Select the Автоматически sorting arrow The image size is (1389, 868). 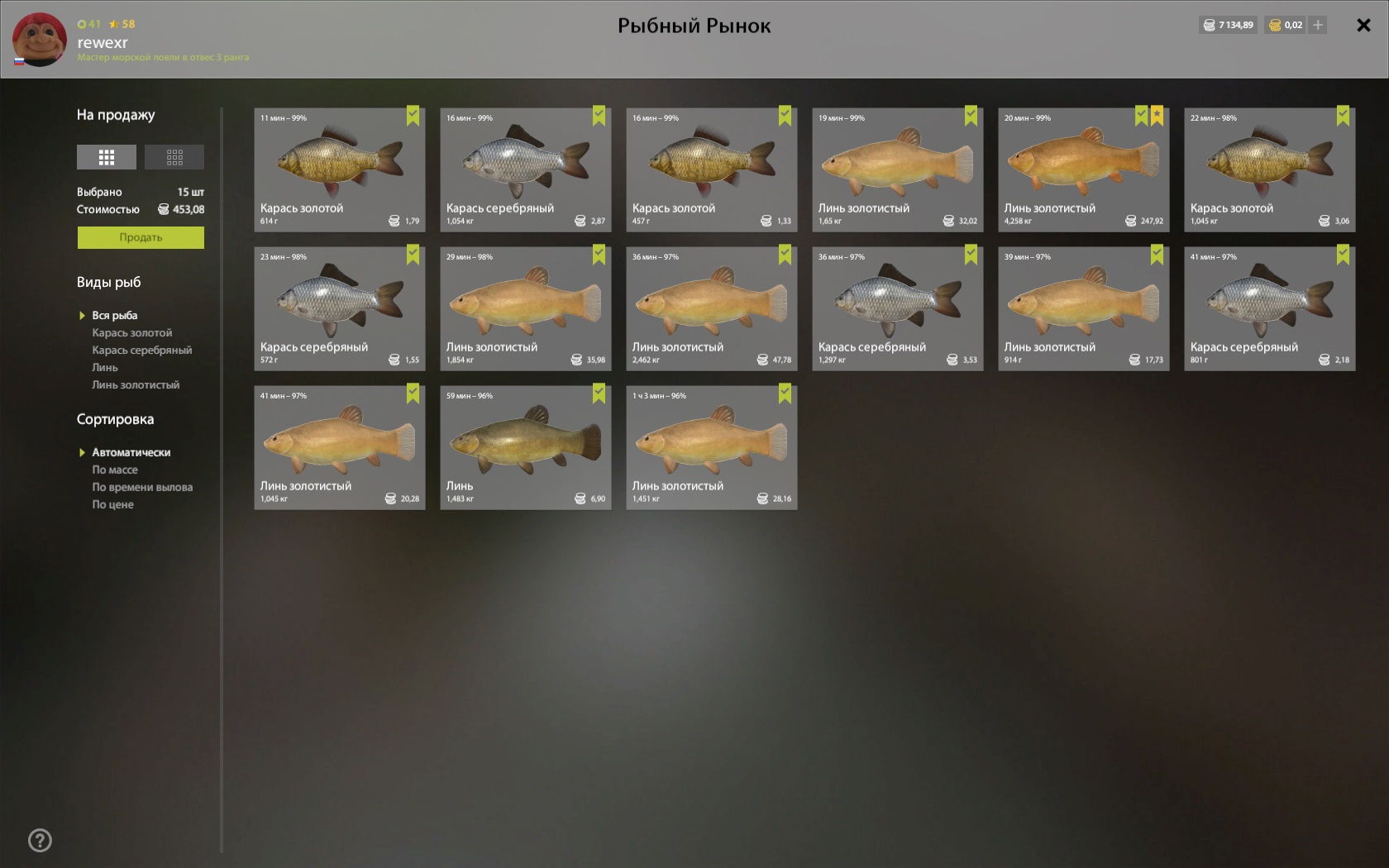(x=82, y=453)
